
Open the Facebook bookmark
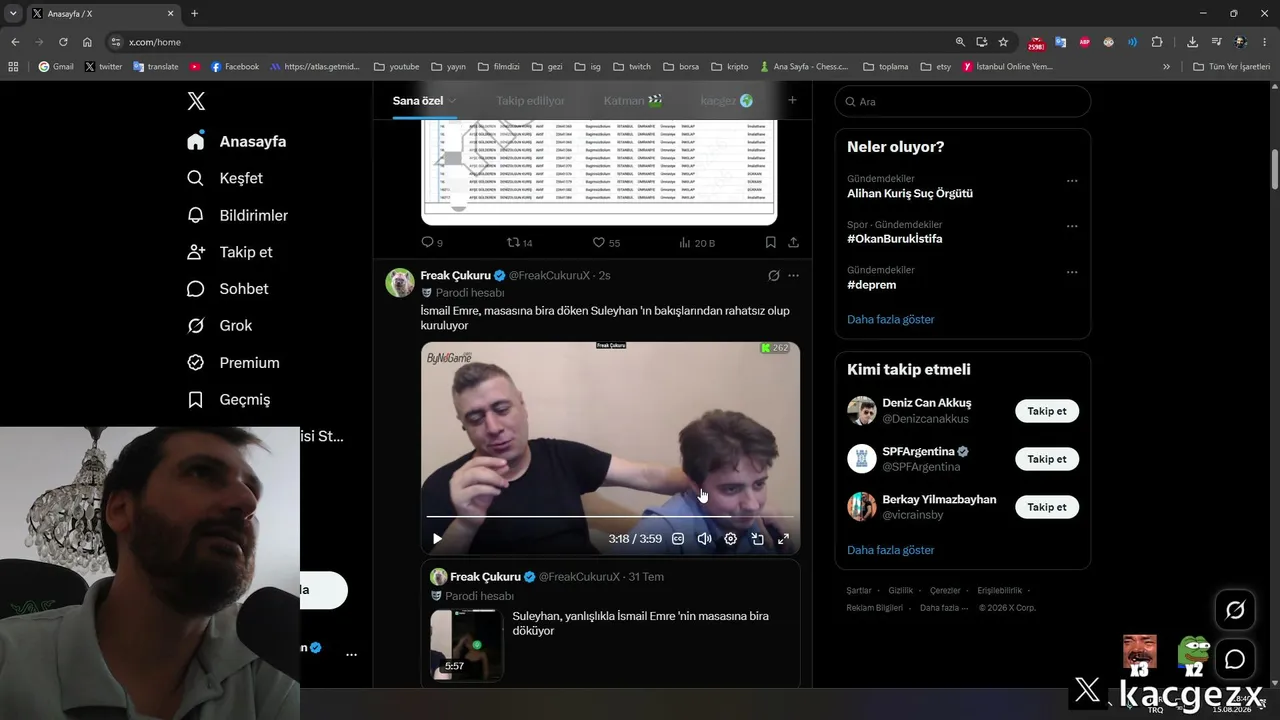(x=234, y=67)
